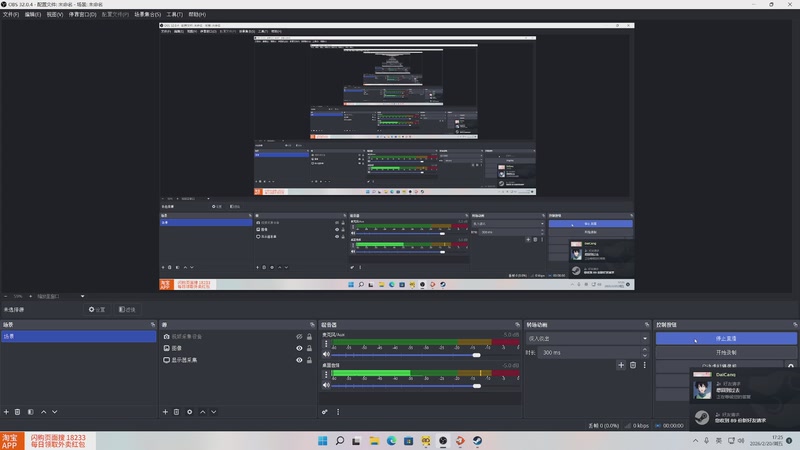
Task: Remove the selected source with the trash icon
Action: coord(177,412)
